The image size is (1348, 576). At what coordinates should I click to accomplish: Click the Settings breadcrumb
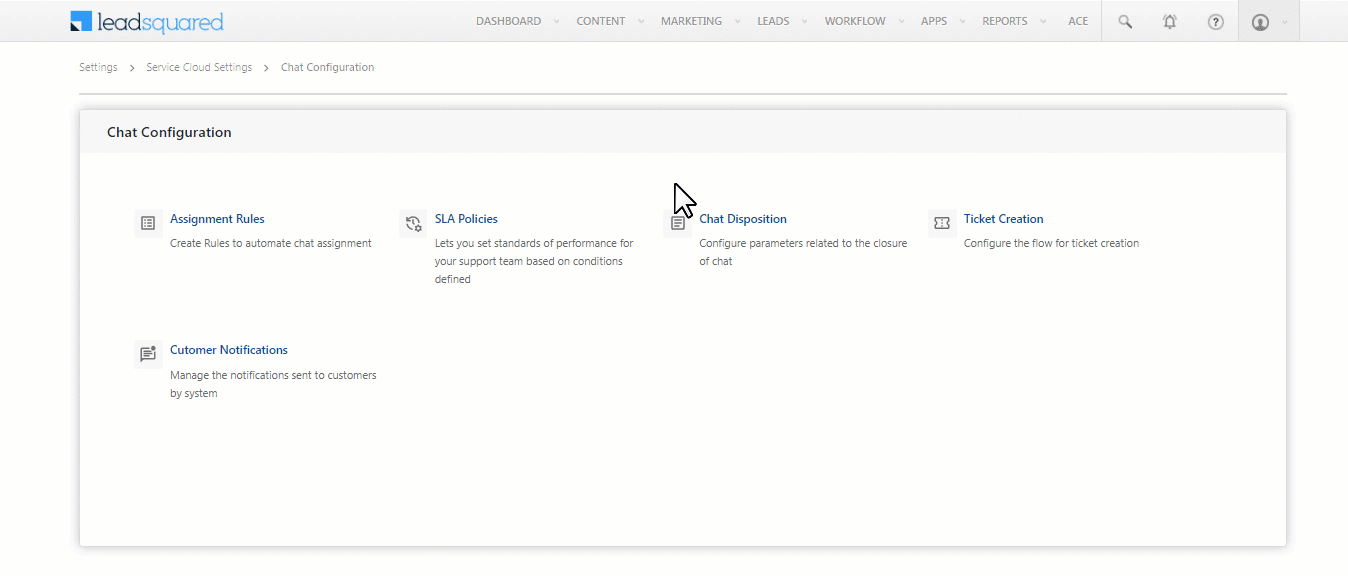[x=98, y=67]
